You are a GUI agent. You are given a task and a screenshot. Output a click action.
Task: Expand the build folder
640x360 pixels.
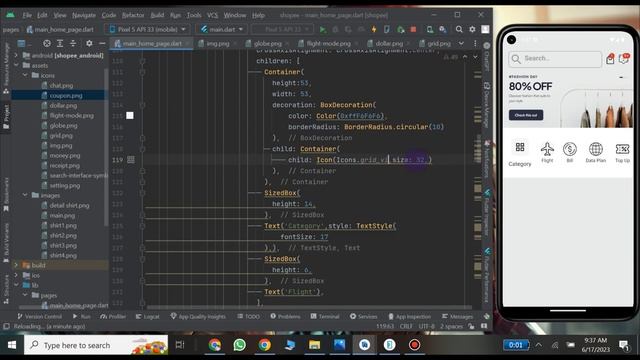point(16,265)
